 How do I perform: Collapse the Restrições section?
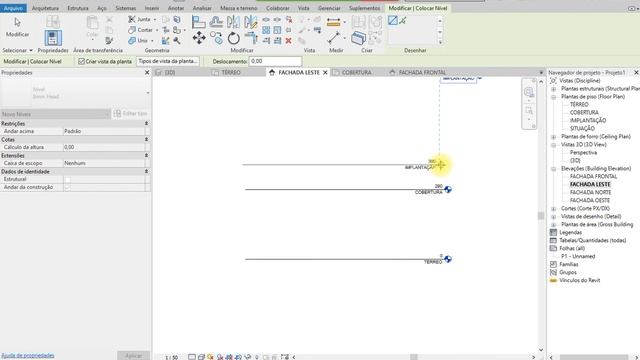point(146,123)
